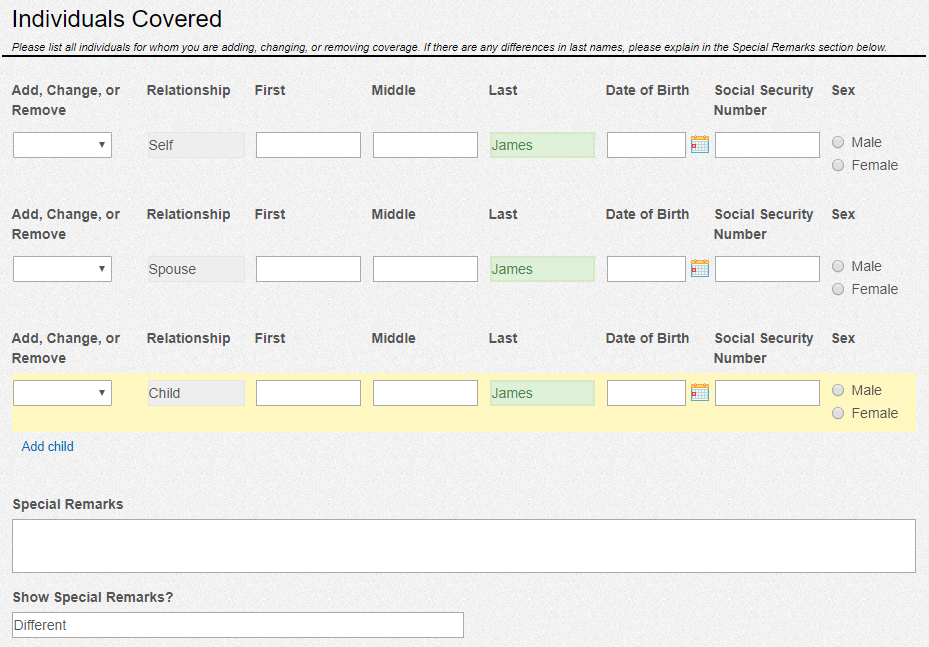
Task: Focus the Date of Birth field for Self
Action: point(646,145)
